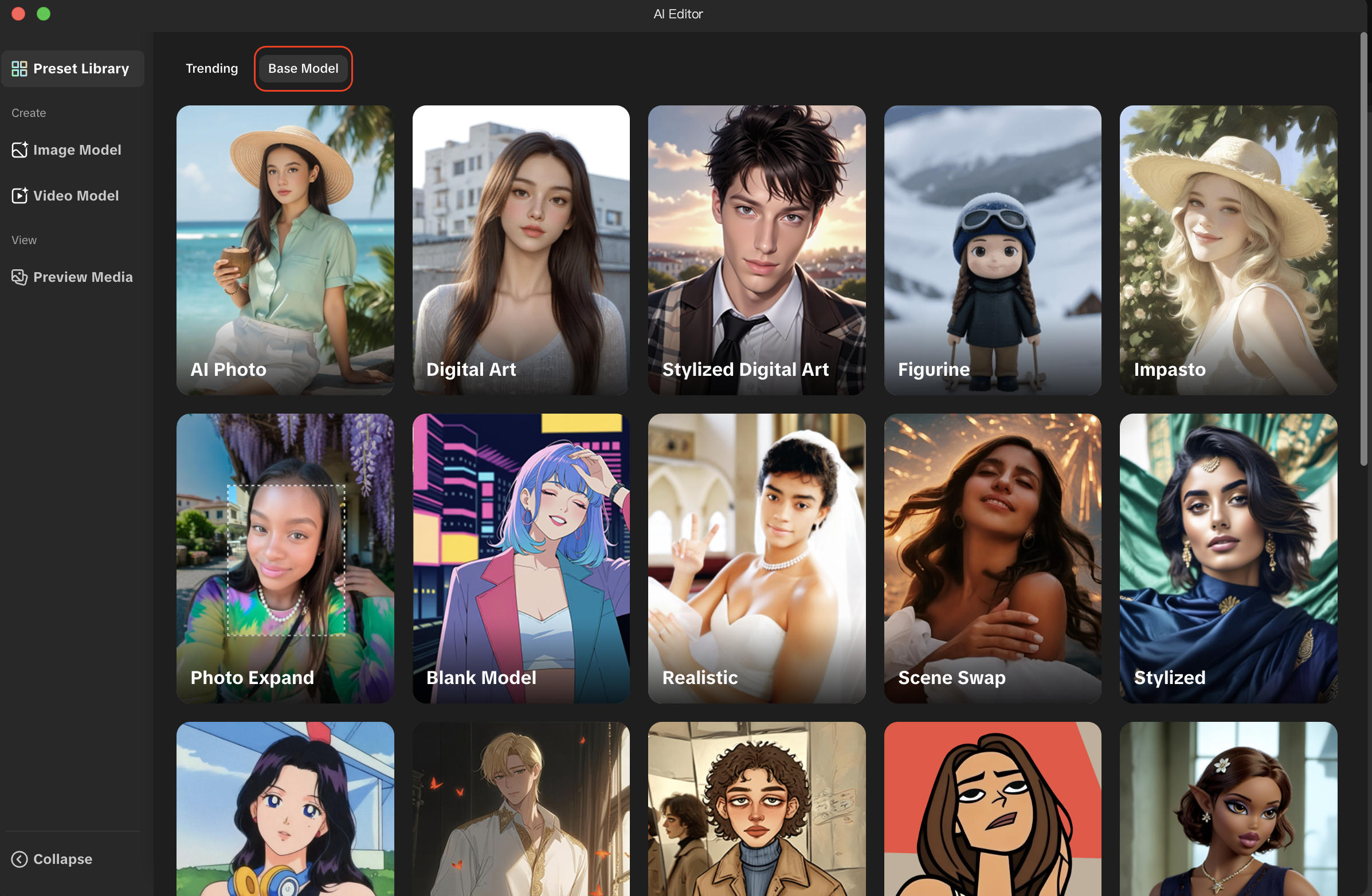Collapse the sidebar

52,859
